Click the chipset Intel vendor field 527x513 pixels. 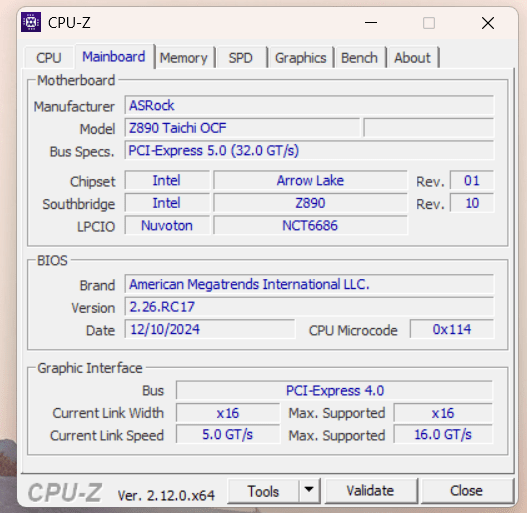(x=167, y=181)
